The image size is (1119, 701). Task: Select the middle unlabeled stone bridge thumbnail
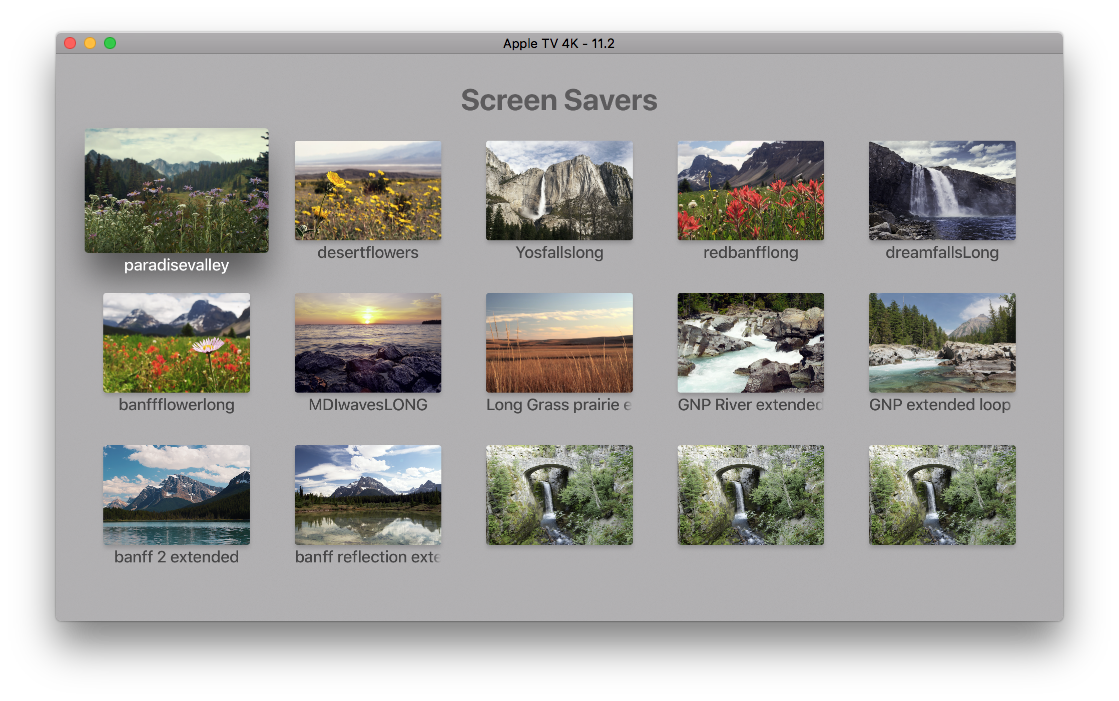coord(751,494)
